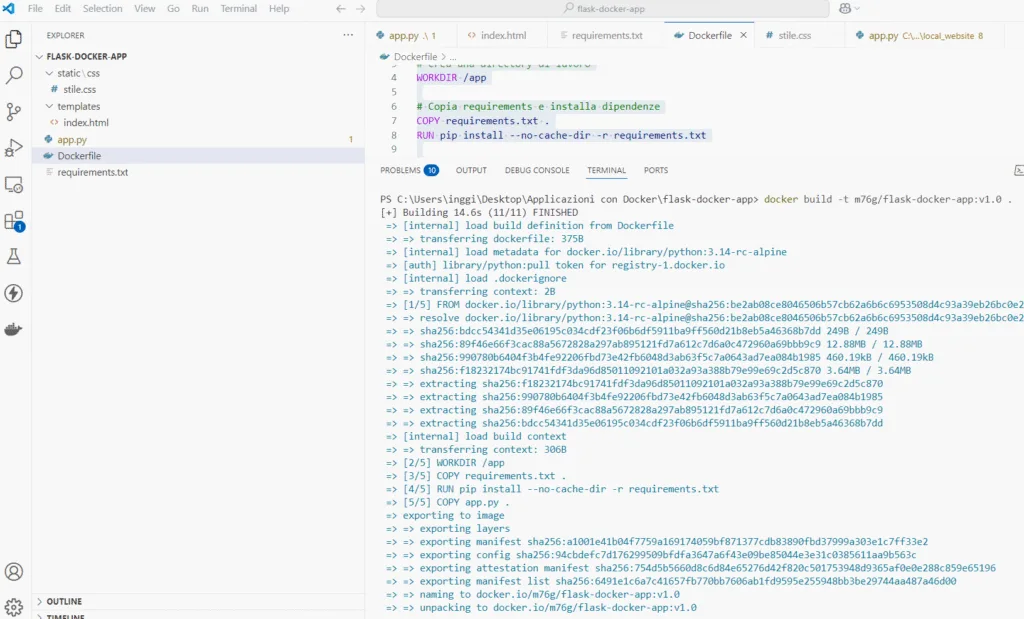Image resolution: width=1024 pixels, height=619 pixels.
Task: Open the Help menu
Action: 279,8
